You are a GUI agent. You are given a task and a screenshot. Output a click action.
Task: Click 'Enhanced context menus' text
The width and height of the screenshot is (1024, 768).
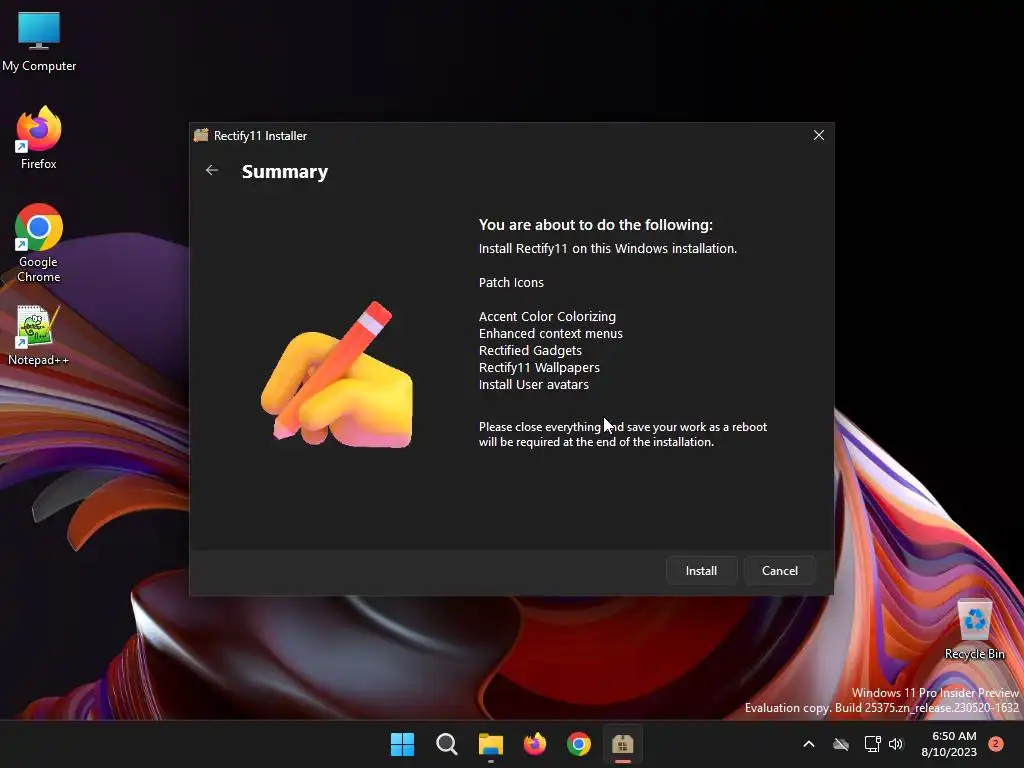(551, 333)
